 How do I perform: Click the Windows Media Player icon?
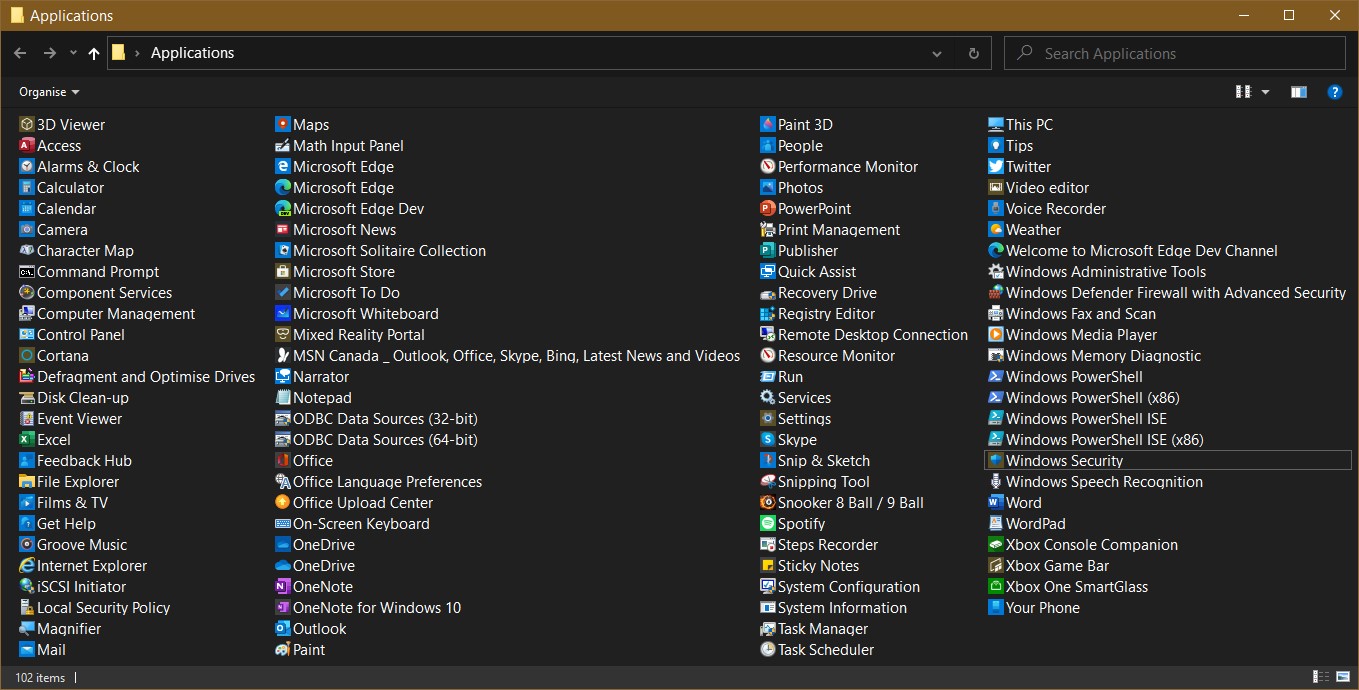pos(996,335)
